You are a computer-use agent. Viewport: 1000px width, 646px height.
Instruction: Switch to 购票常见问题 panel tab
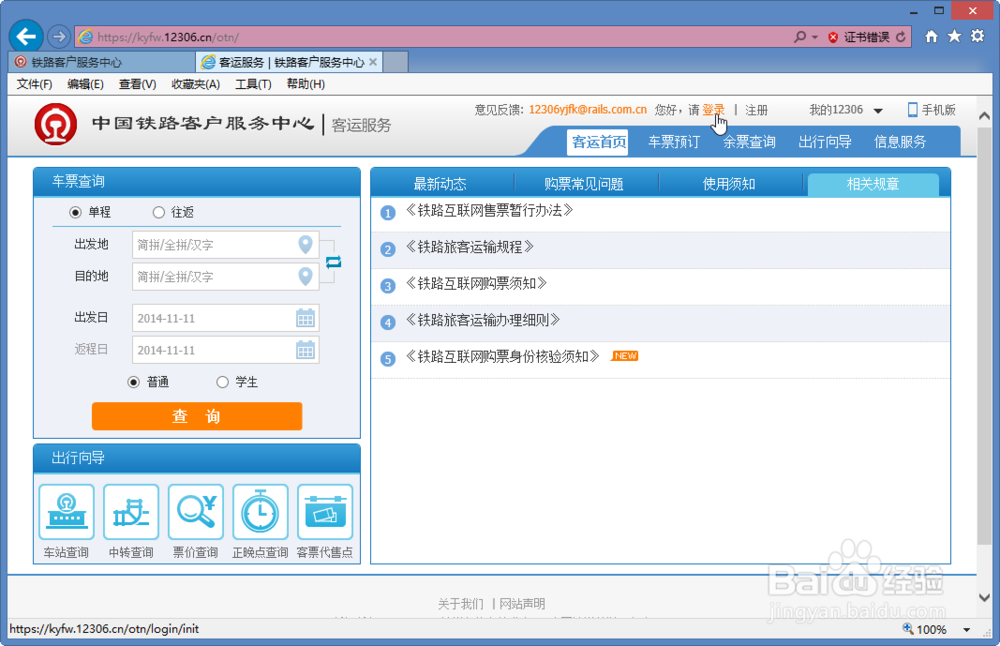[584, 184]
